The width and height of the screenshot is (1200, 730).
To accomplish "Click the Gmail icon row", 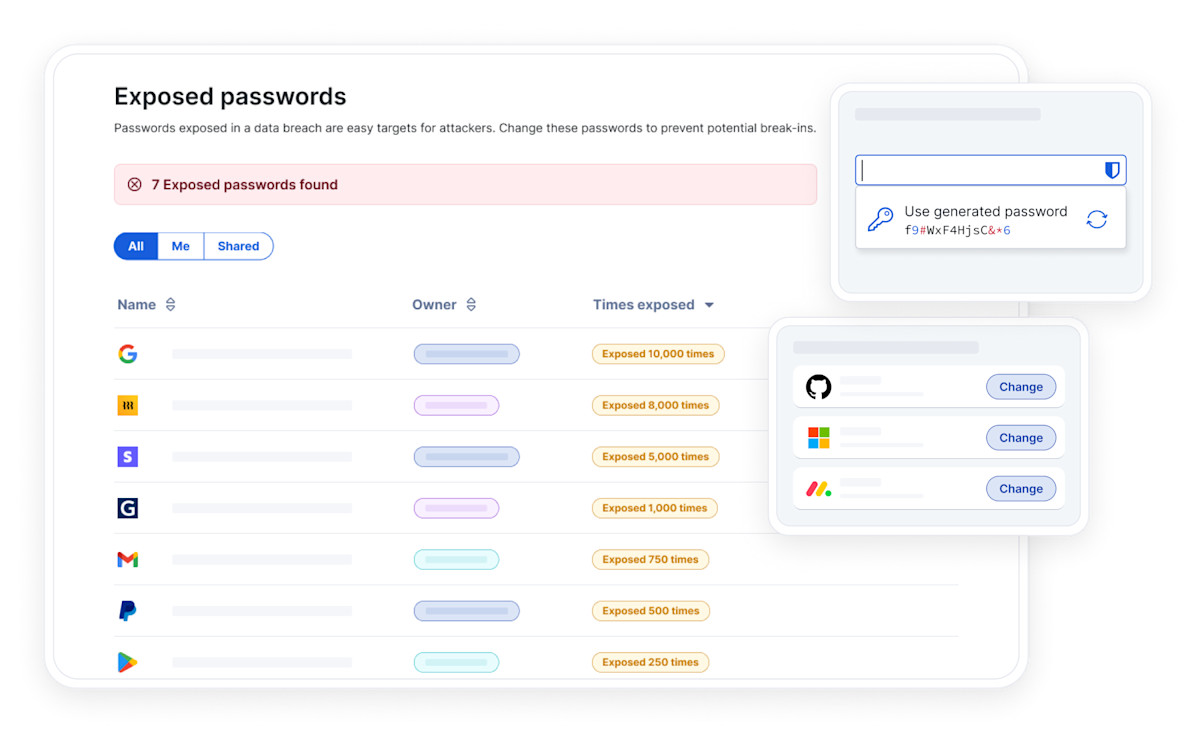I will (x=127, y=560).
